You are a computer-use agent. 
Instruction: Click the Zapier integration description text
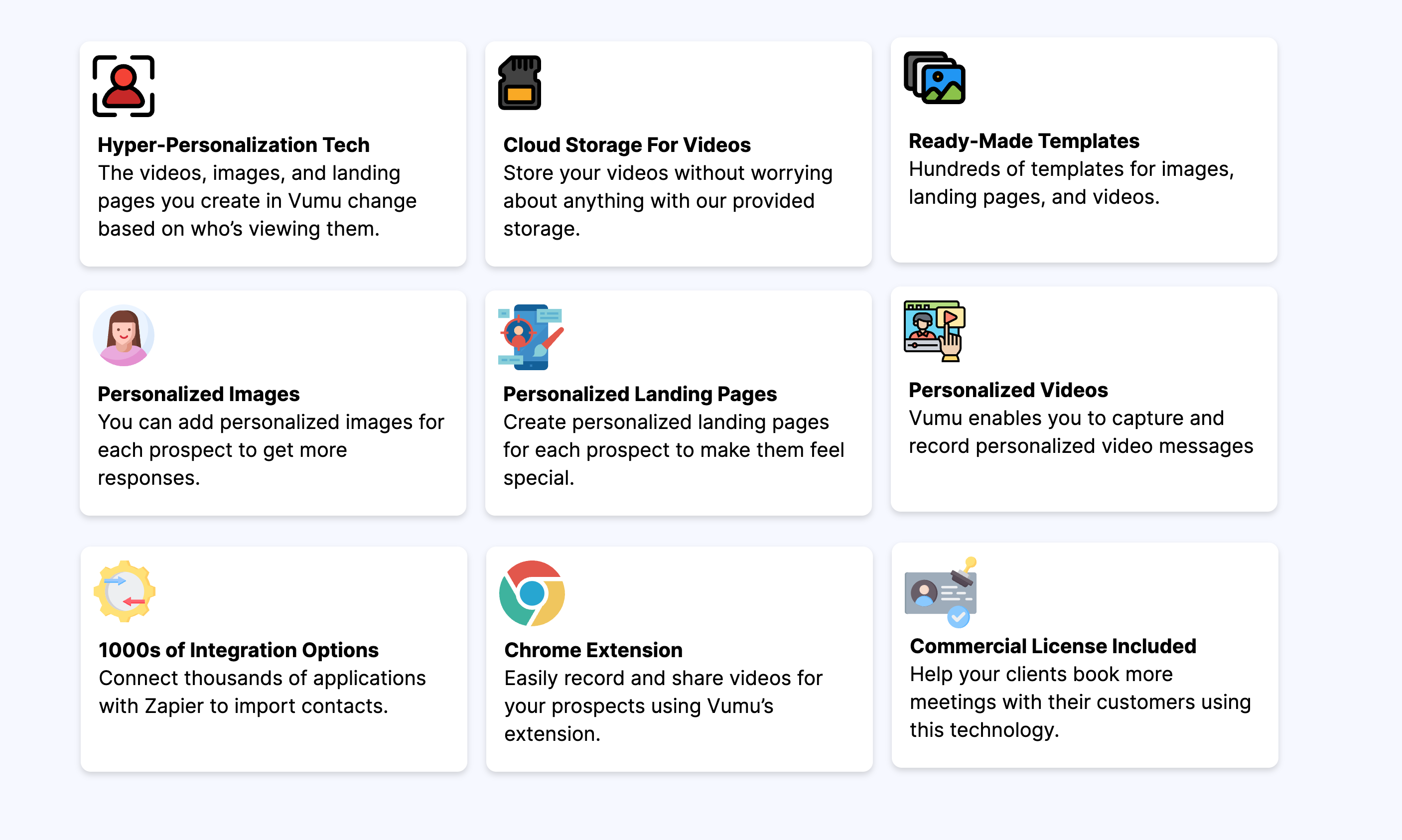(x=262, y=692)
